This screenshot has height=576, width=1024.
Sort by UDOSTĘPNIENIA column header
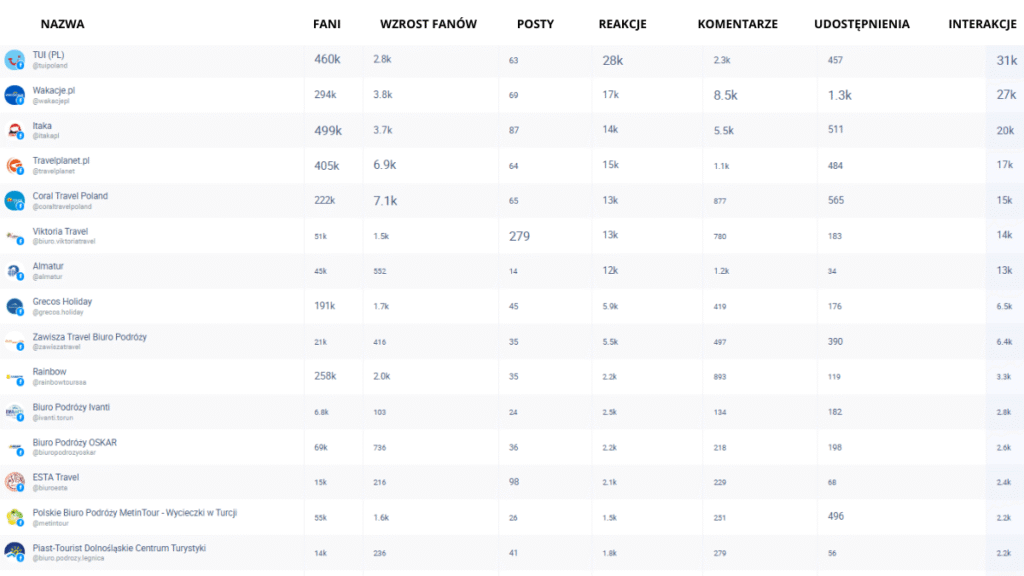861,24
